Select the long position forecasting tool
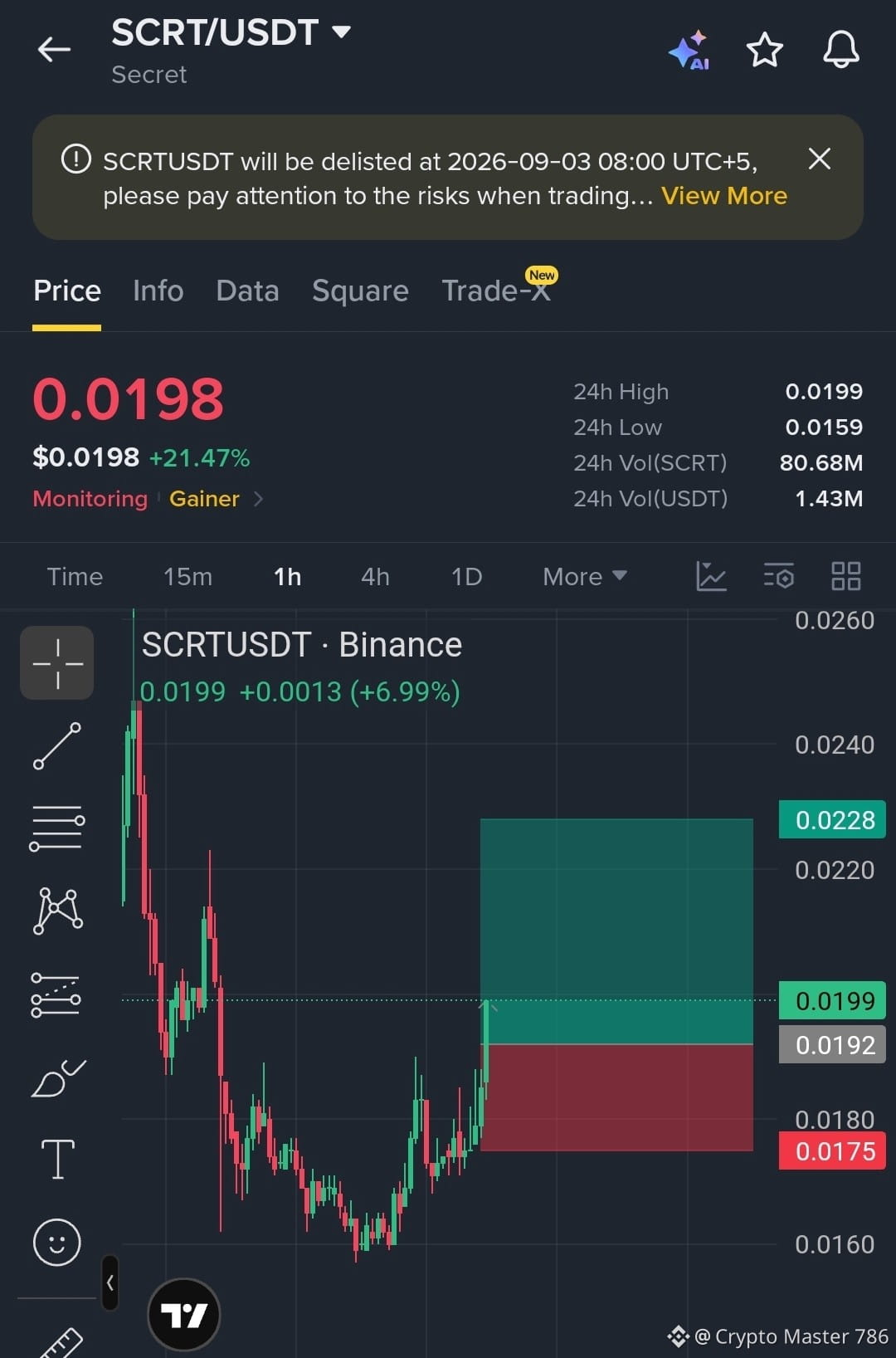 tap(57, 994)
